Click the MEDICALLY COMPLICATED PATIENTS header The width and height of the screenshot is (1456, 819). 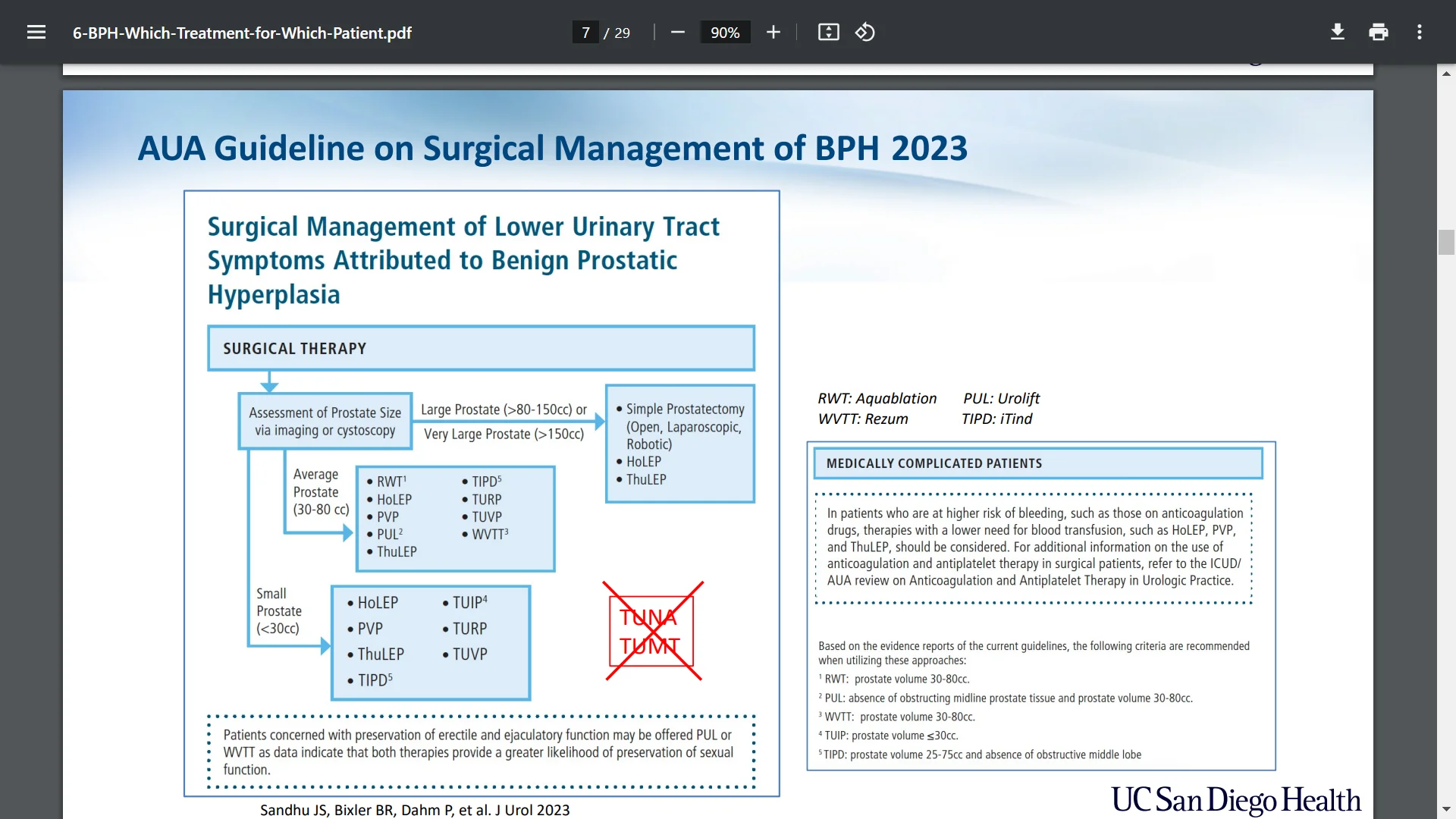click(1038, 463)
